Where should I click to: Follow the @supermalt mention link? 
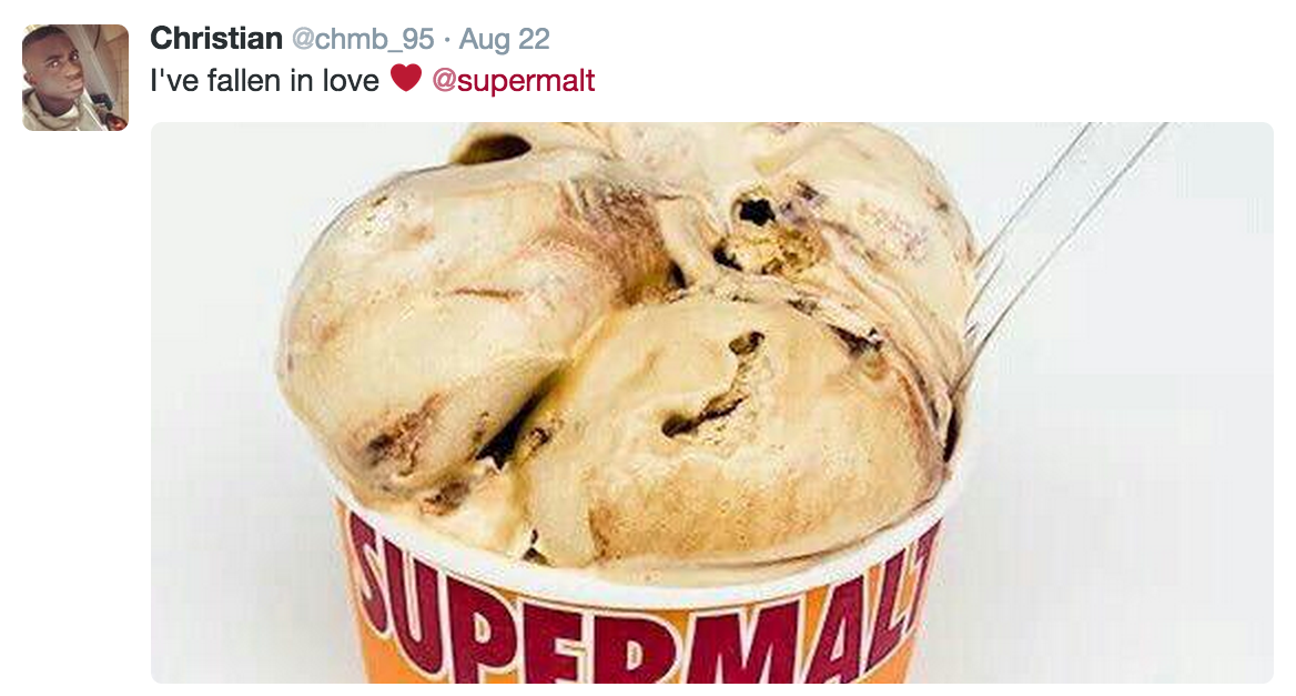[x=513, y=80]
